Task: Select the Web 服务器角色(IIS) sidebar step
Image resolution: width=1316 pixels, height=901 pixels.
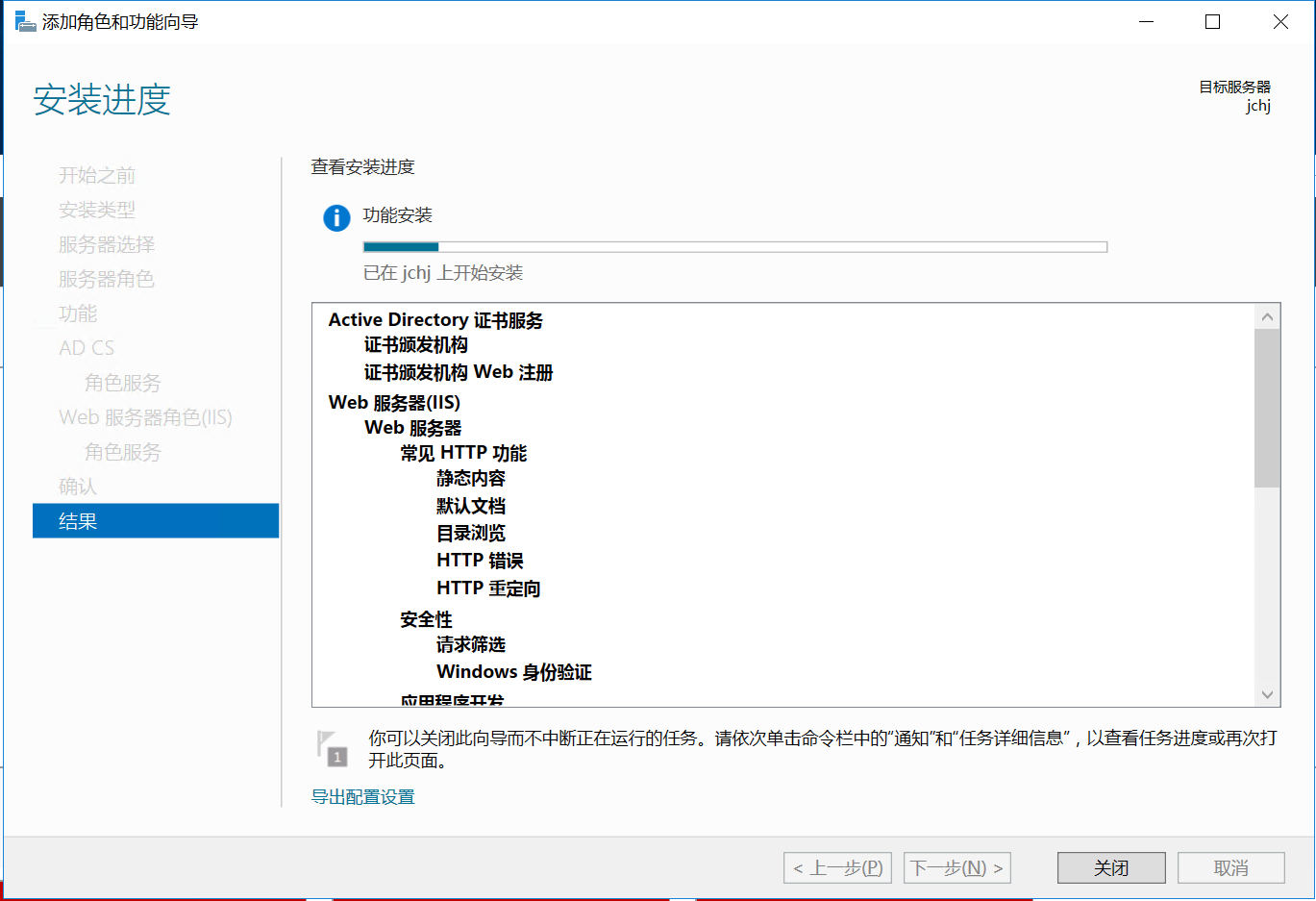Action: tap(145, 417)
